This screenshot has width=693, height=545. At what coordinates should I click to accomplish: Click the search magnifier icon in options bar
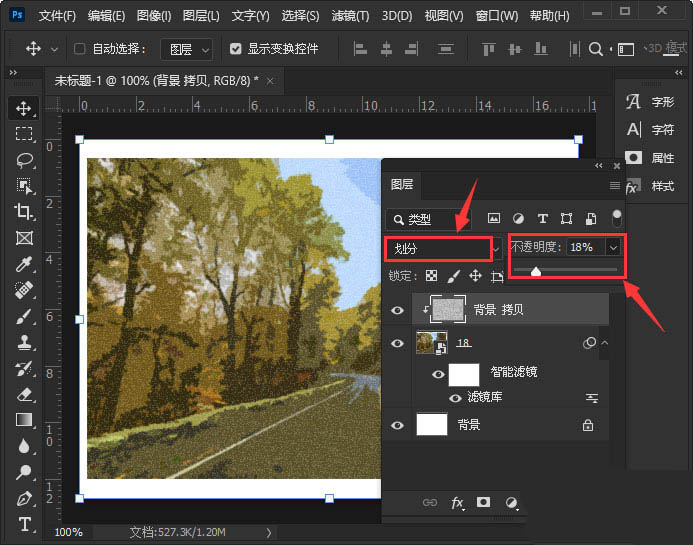[x=596, y=49]
